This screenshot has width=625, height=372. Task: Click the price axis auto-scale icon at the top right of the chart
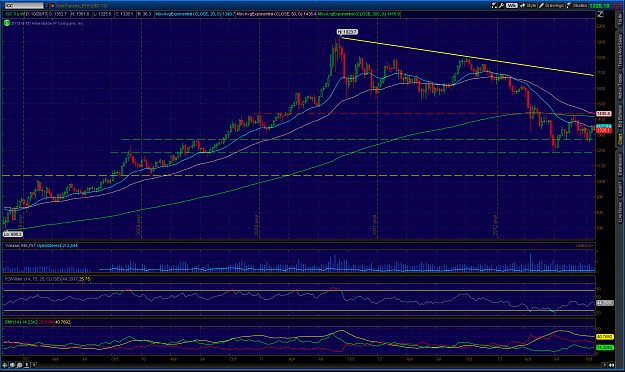click(x=600, y=14)
